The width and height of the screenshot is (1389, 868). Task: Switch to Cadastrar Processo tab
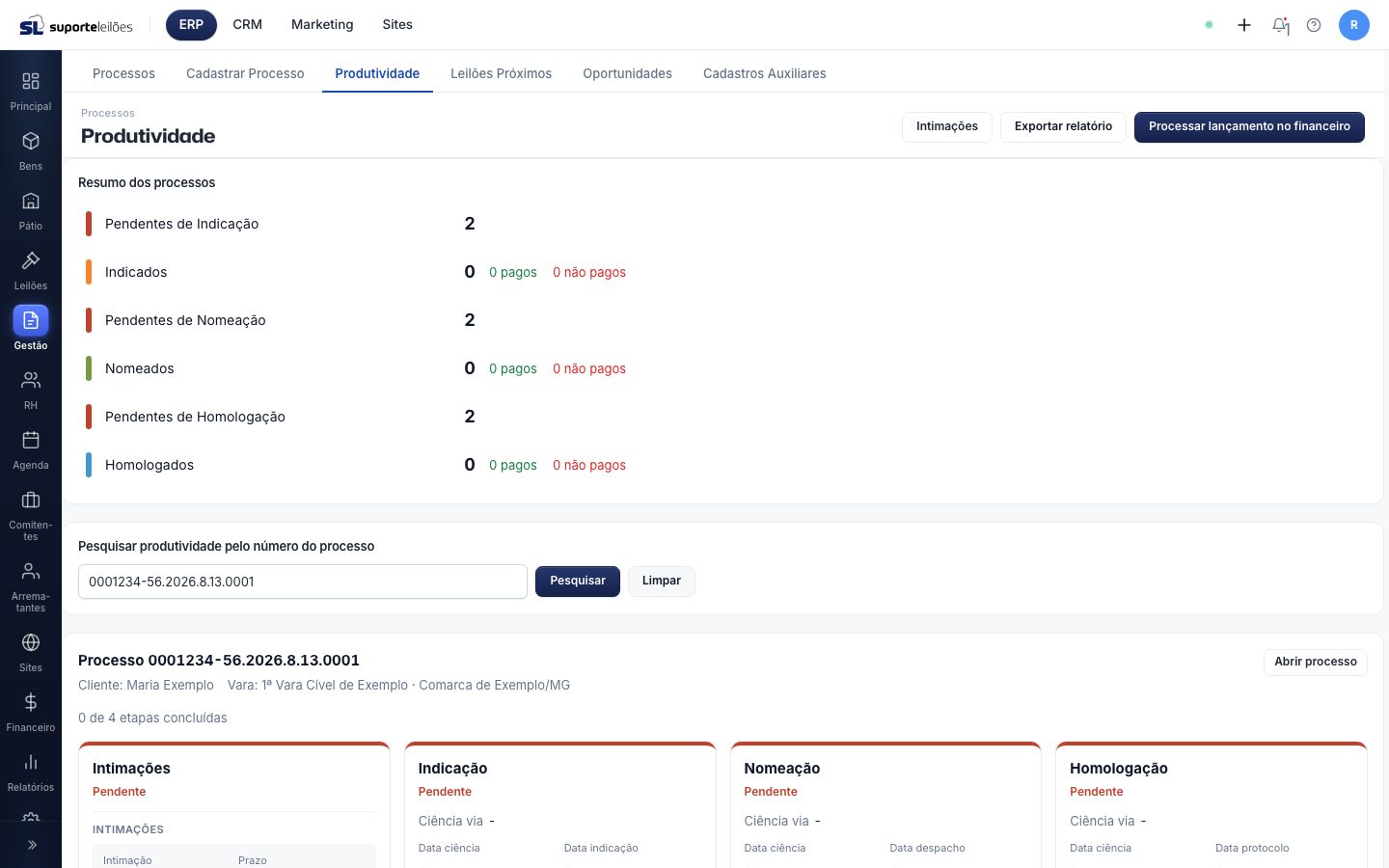[x=245, y=73]
